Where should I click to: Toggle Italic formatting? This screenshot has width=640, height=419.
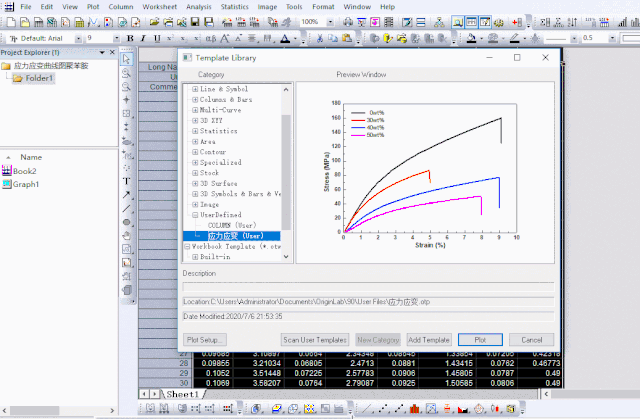(x=143, y=38)
